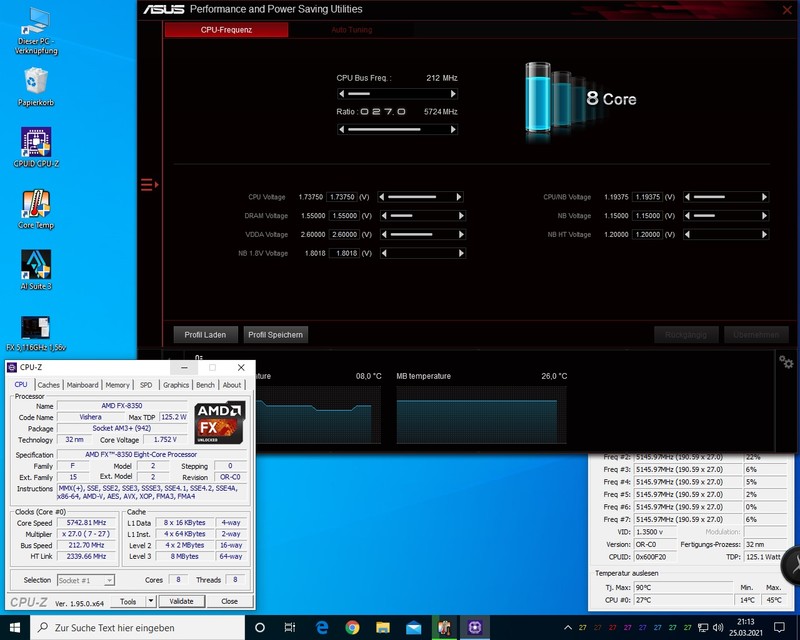Open the Dieser PC desktop shortcut
Screen dimensions: 800x640
36,31
